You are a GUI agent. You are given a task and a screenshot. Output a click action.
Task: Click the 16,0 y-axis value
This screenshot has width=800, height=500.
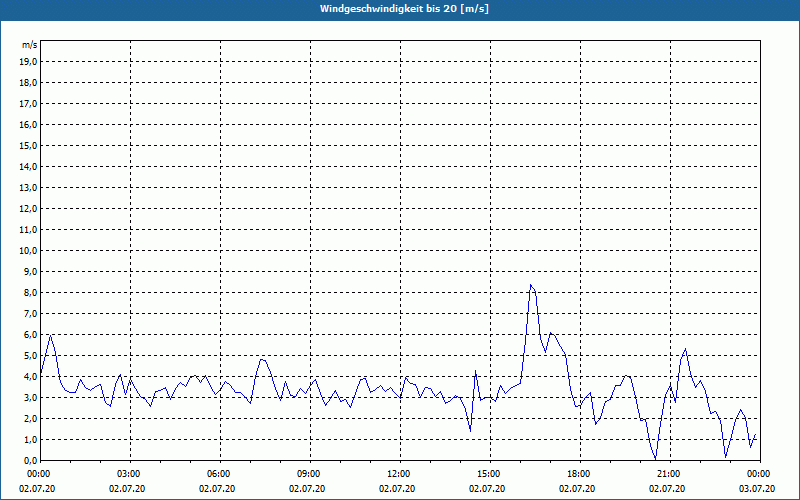tap(28, 124)
